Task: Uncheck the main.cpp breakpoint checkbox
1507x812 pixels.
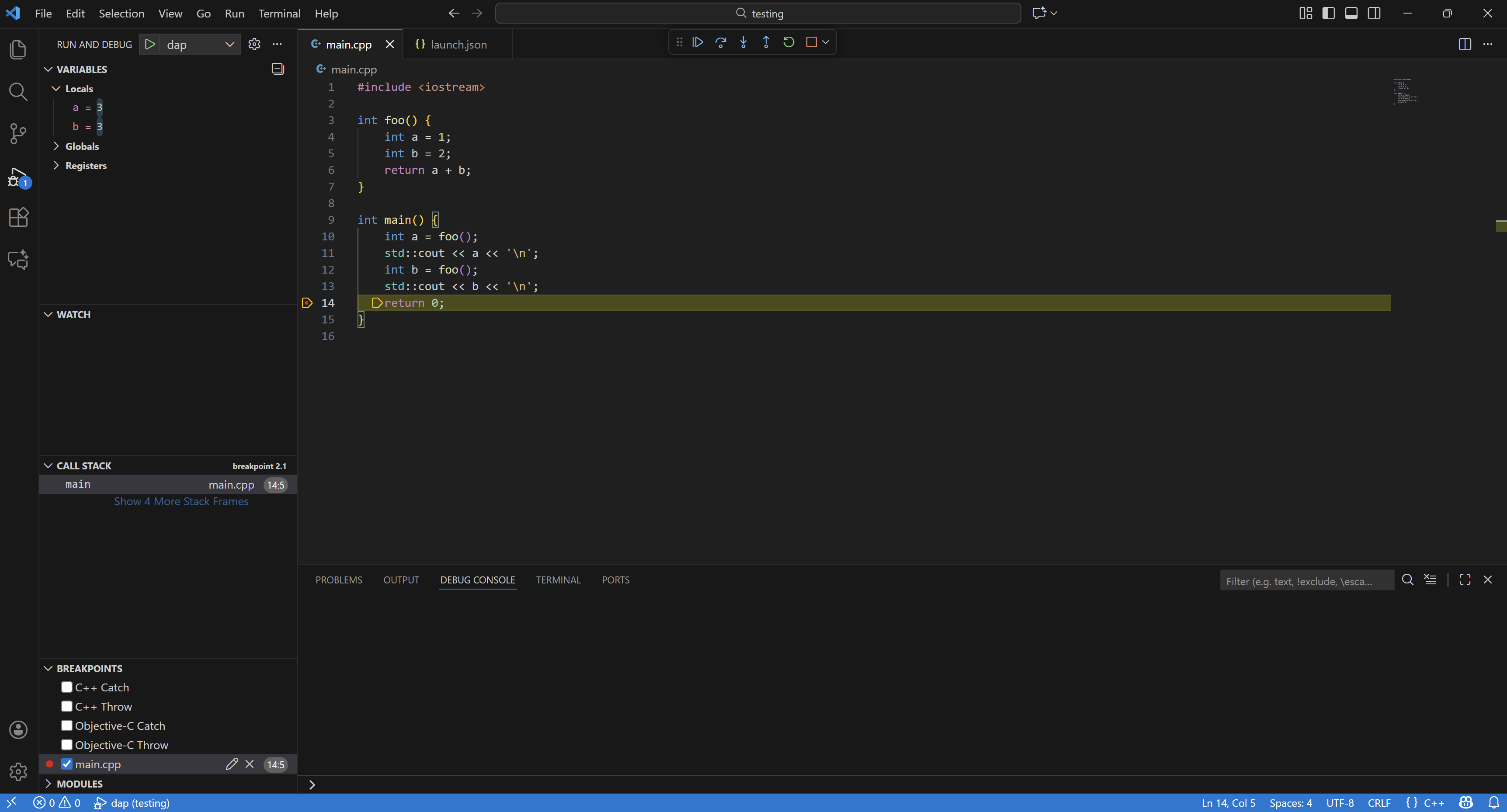Action: [x=67, y=764]
